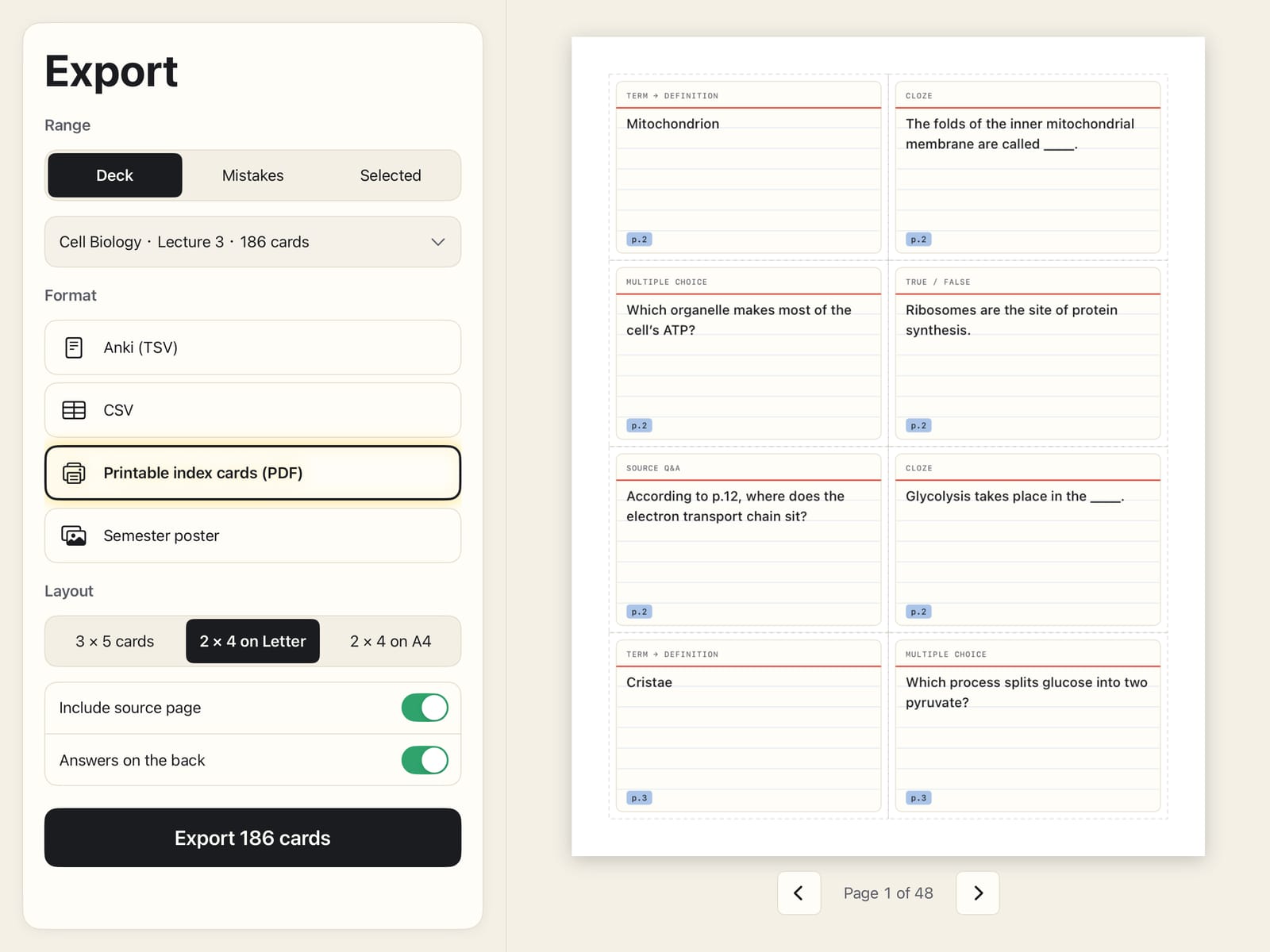This screenshot has width=1270, height=952.
Task: Go to next preview page arrow
Action: point(978,893)
